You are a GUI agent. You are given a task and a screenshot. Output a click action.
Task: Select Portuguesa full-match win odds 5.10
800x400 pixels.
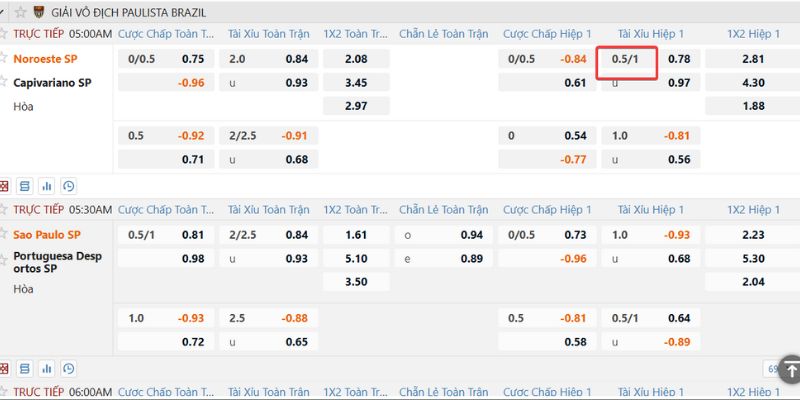coord(355,259)
